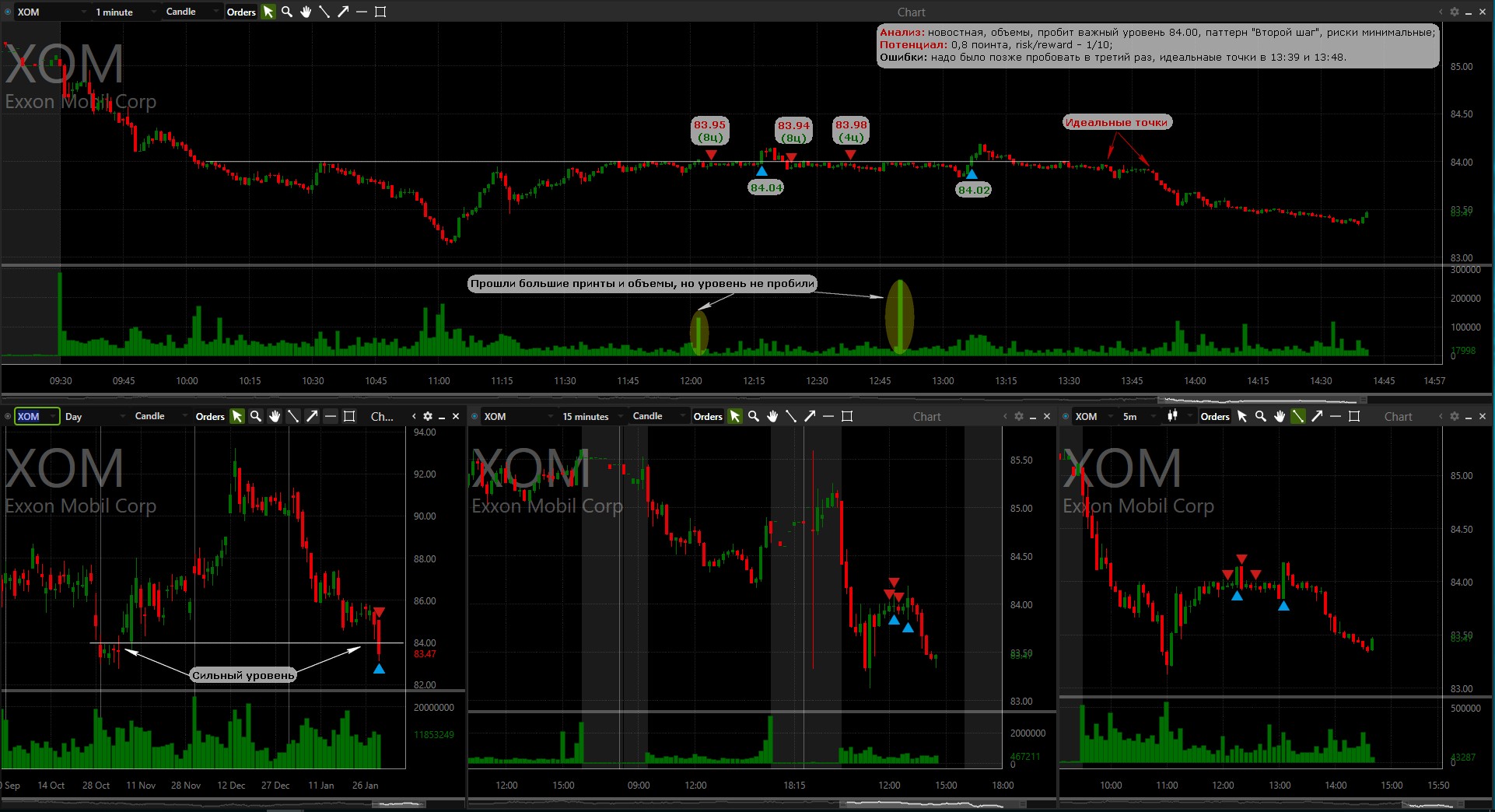This screenshot has height=812, width=1495.
Task: Select the pointer tool in the 15 minutes chart
Action: point(735,416)
